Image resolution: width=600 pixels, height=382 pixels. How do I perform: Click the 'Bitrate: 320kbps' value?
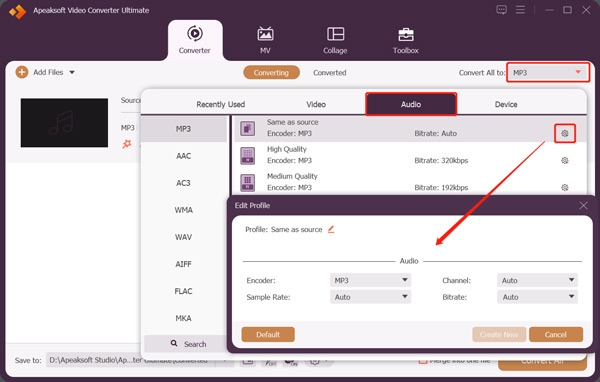coord(441,160)
